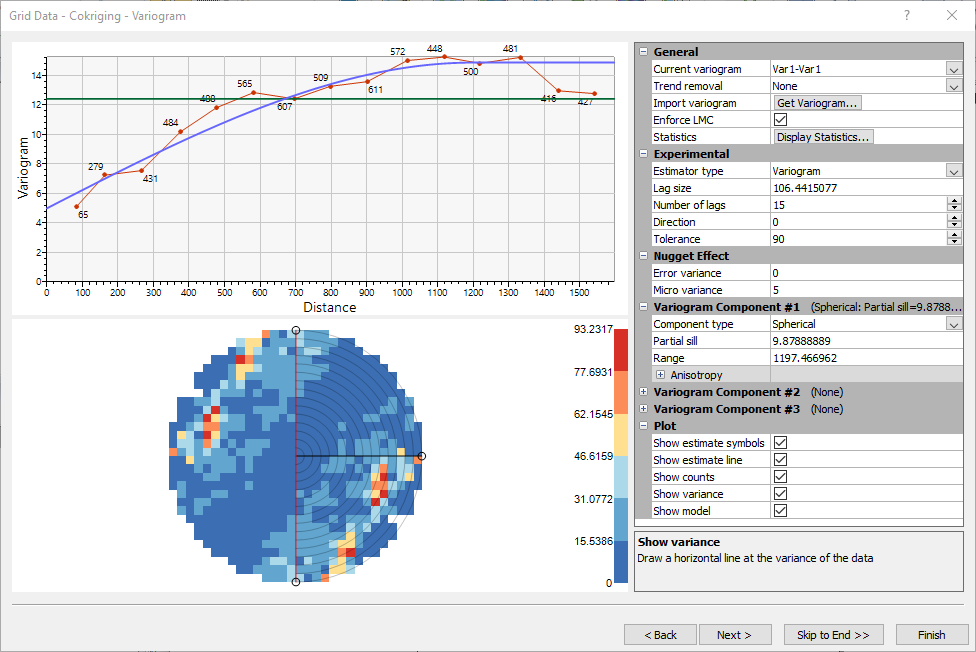Click the red swatch in map legend
This screenshot has width=976, height=652.
pyautogui.click(x=621, y=350)
